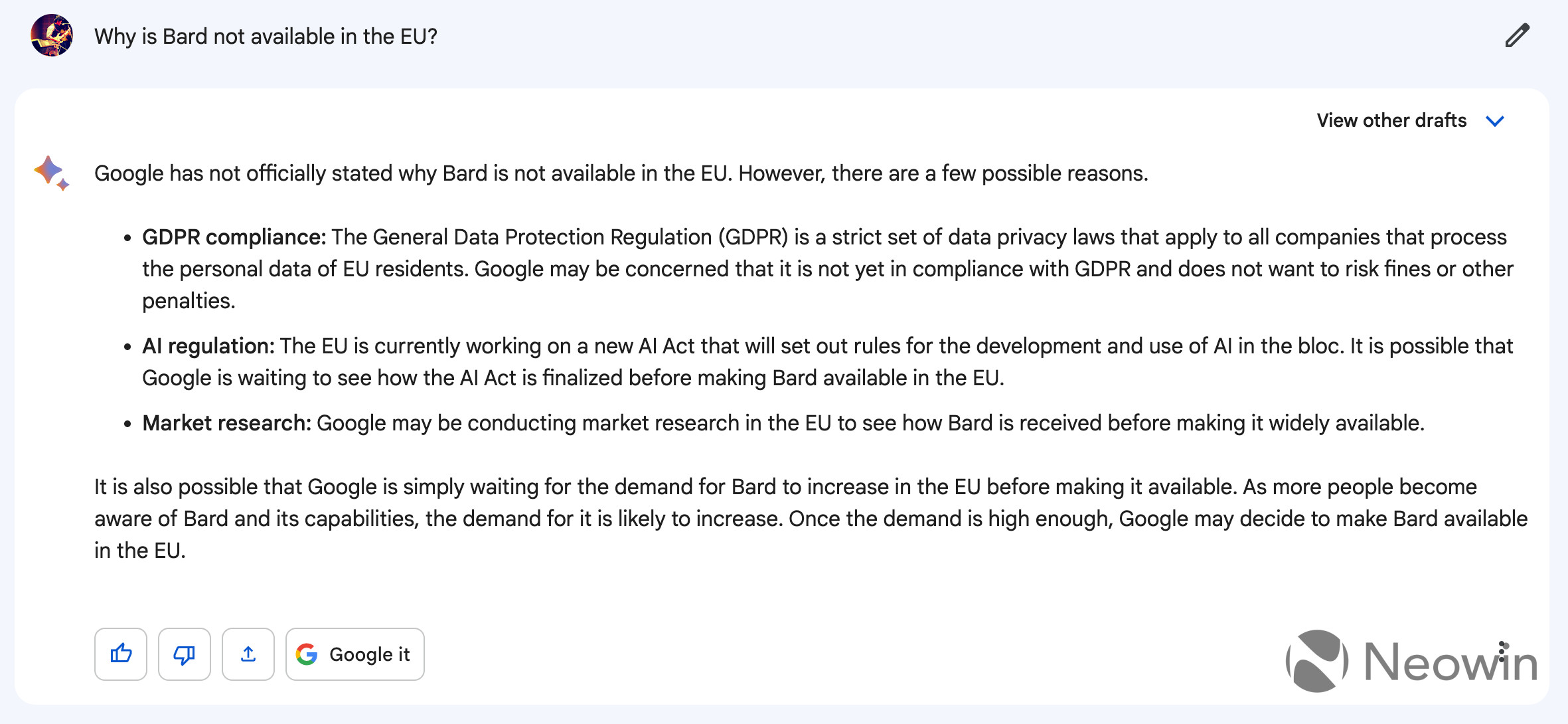Click the Neowin wordmark text
Image resolution: width=1568 pixels, height=724 pixels.
click(1450, 662)
